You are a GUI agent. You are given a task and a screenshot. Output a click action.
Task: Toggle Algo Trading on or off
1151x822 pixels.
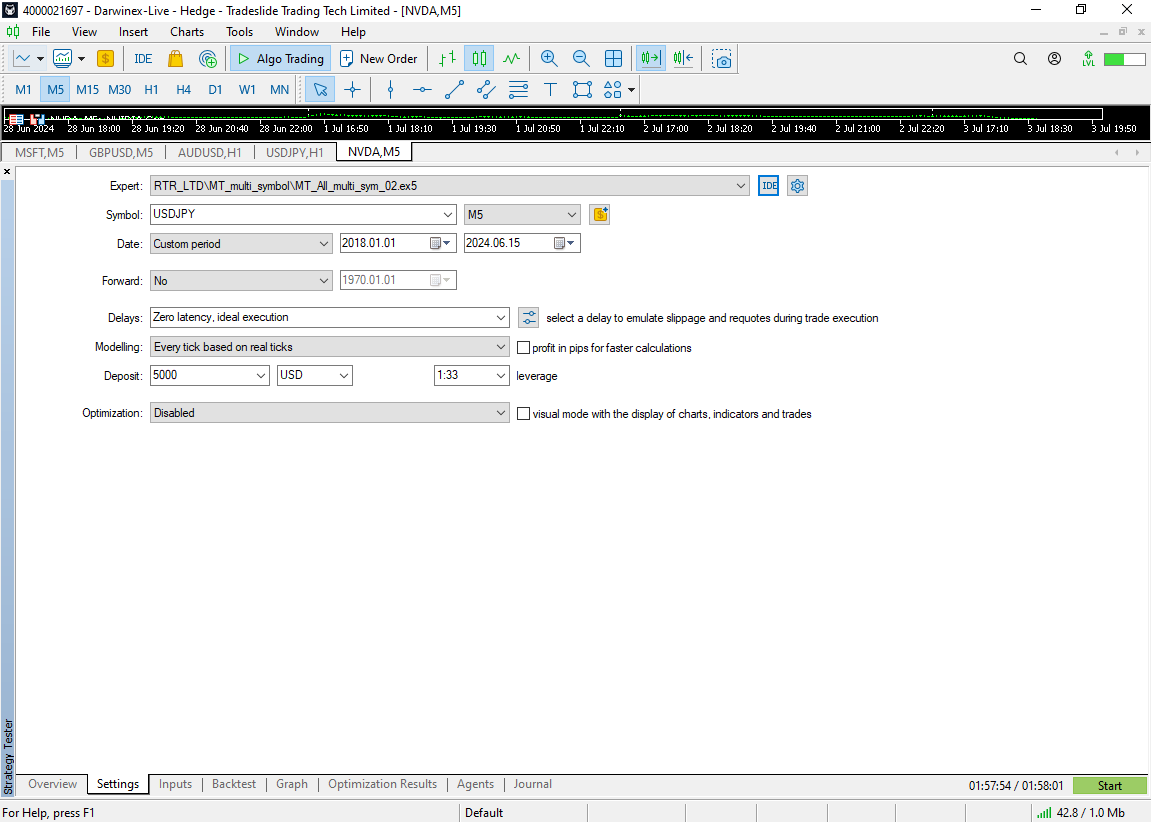[280, 59]
